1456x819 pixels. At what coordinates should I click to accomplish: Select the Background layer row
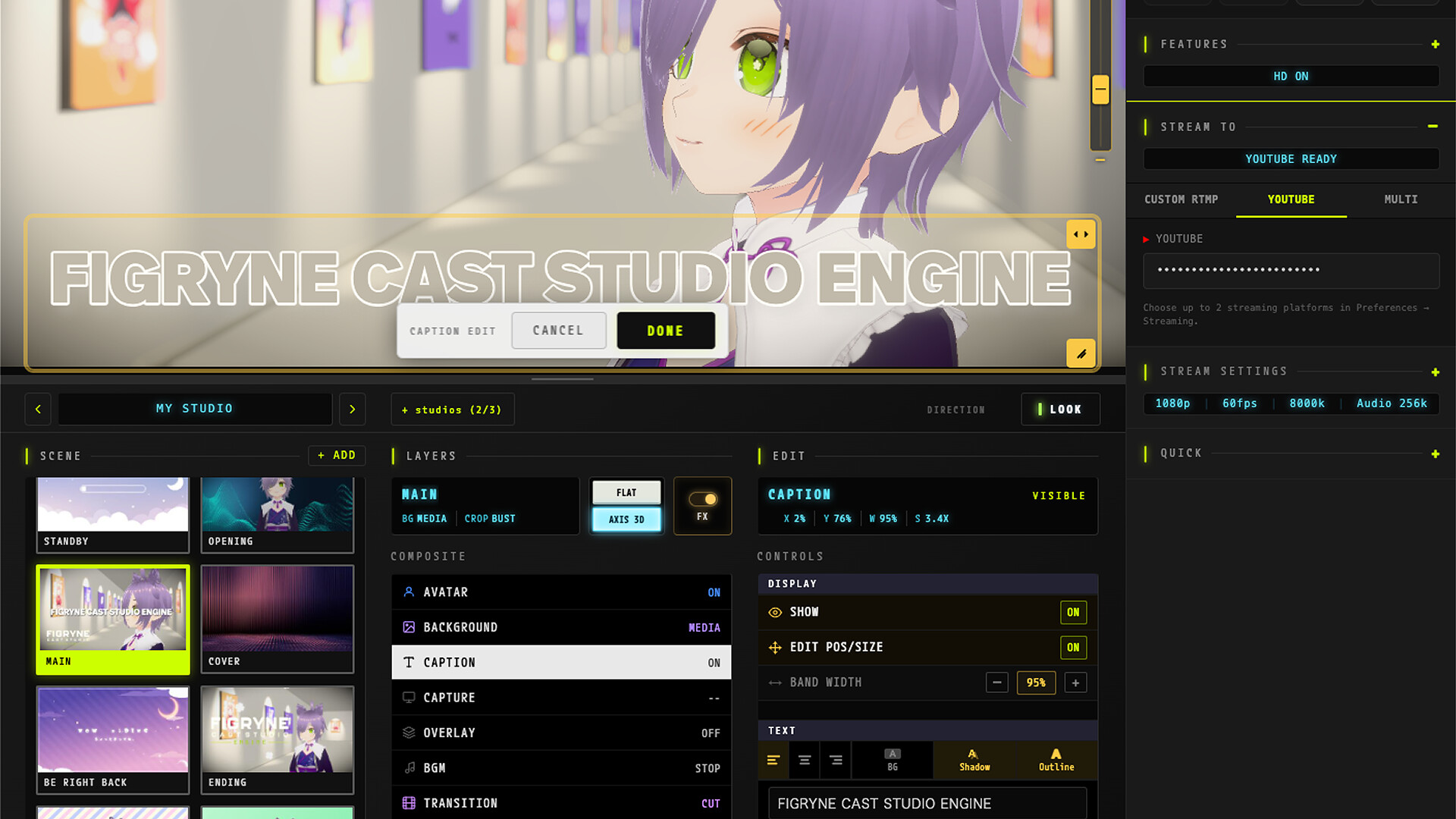coord(561,627)
